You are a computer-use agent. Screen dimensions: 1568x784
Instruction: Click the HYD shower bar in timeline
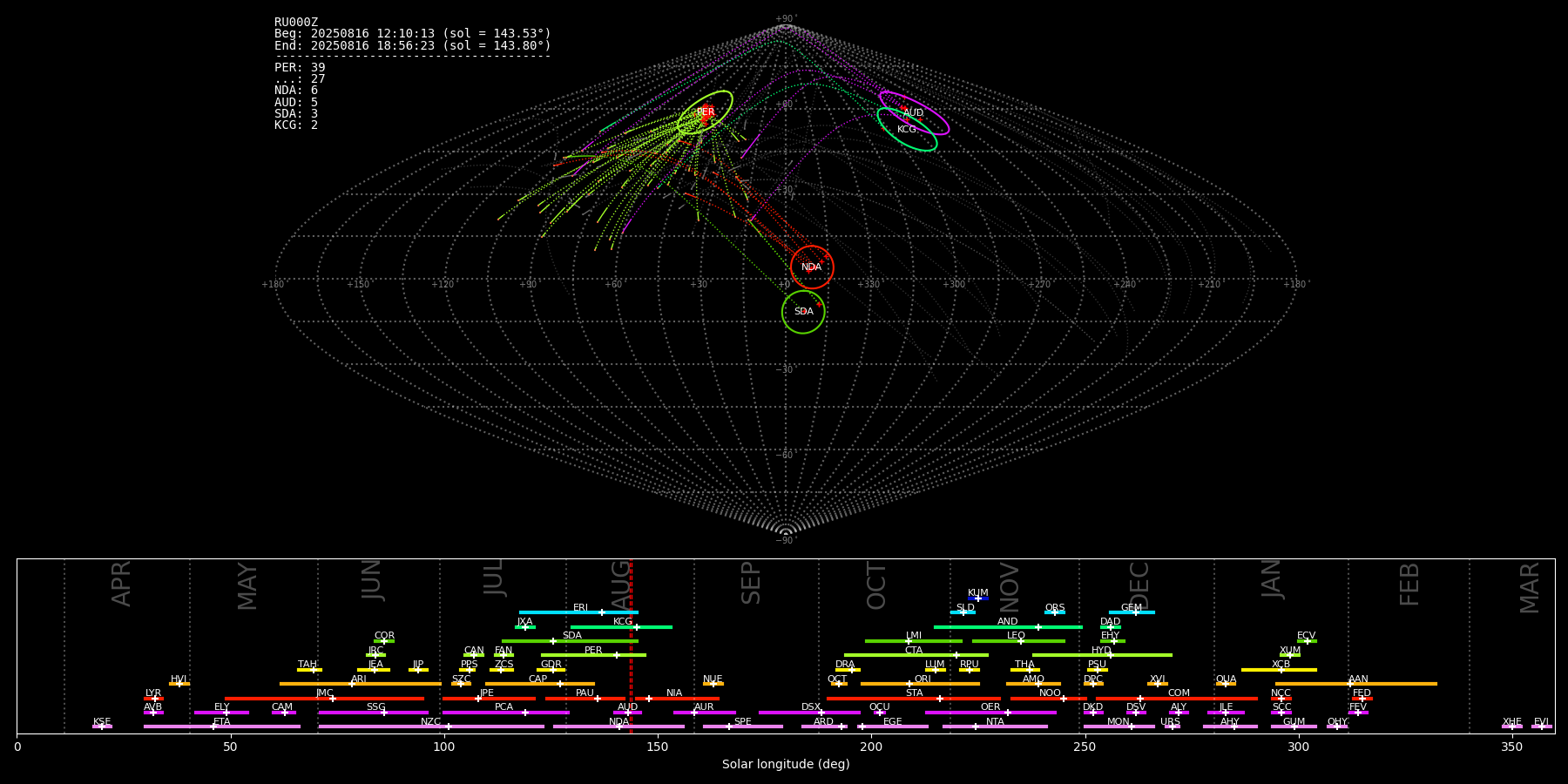click(1102, 655)
